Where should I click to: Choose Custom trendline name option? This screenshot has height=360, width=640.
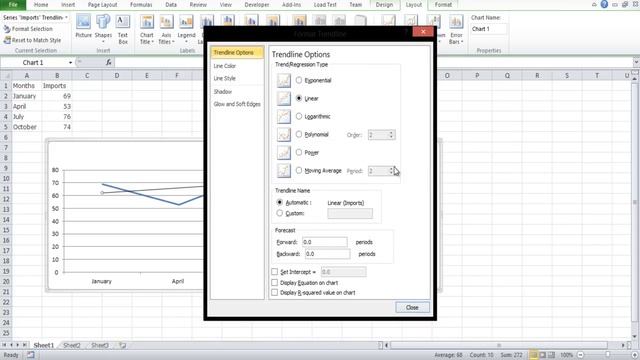(280, 213)
